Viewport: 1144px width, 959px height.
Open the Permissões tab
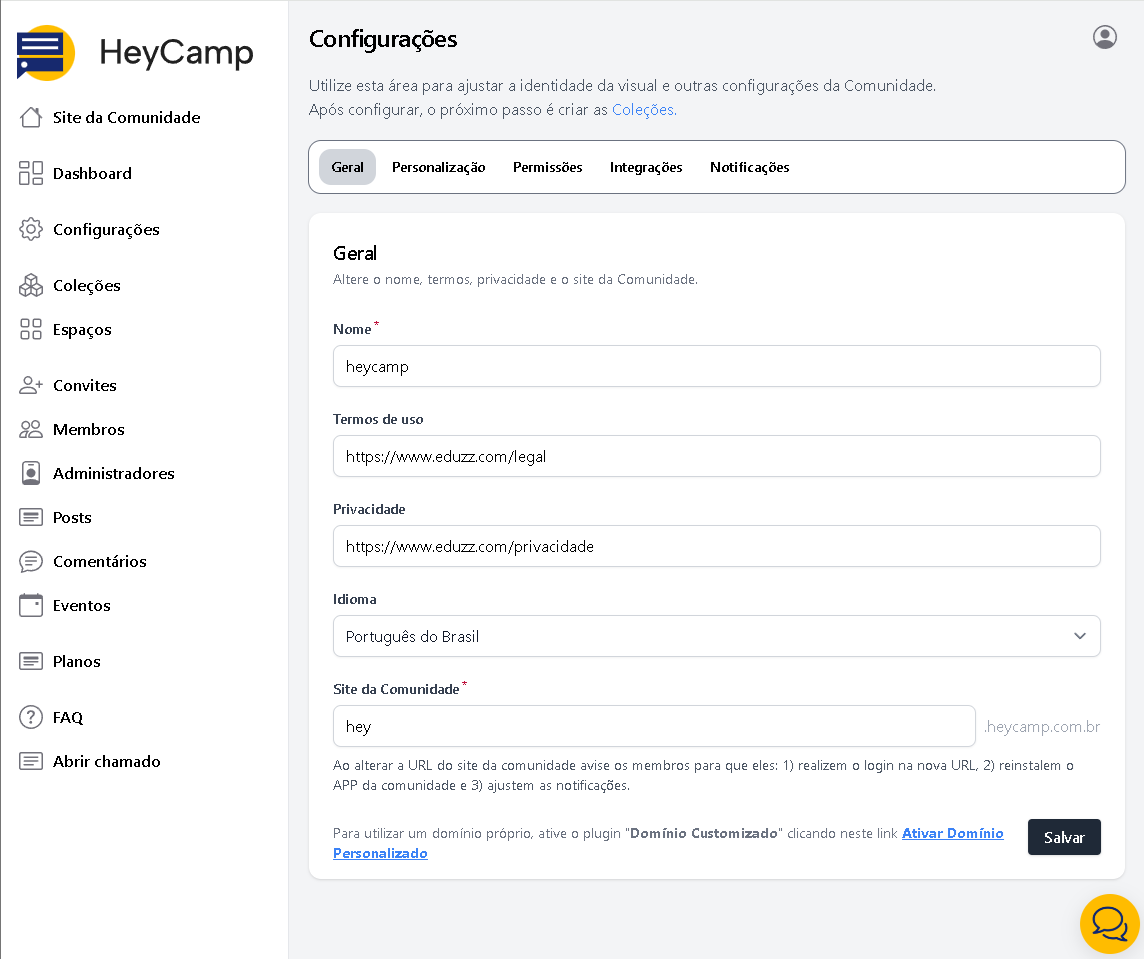547,167
